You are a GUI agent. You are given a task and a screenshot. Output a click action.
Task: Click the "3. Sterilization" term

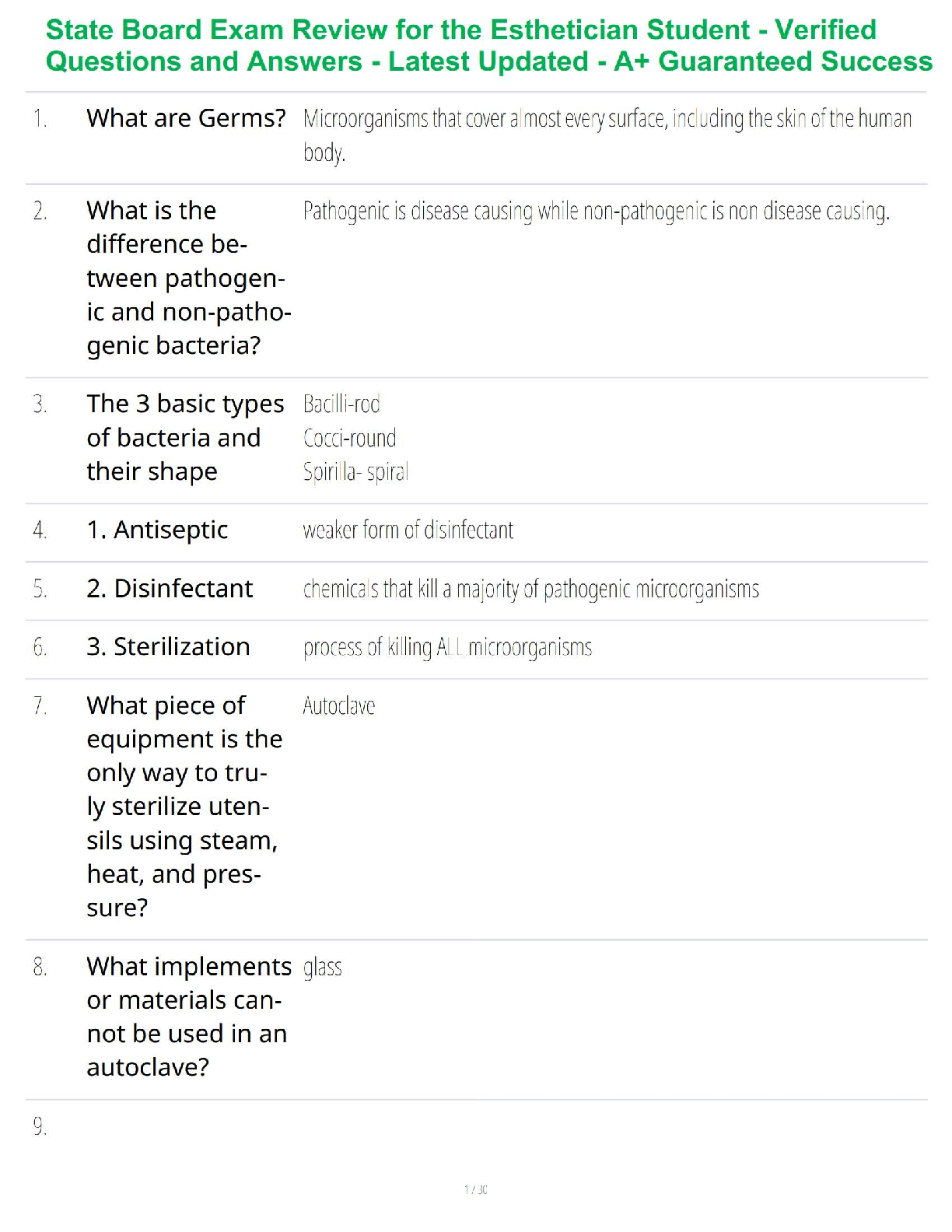168,647
